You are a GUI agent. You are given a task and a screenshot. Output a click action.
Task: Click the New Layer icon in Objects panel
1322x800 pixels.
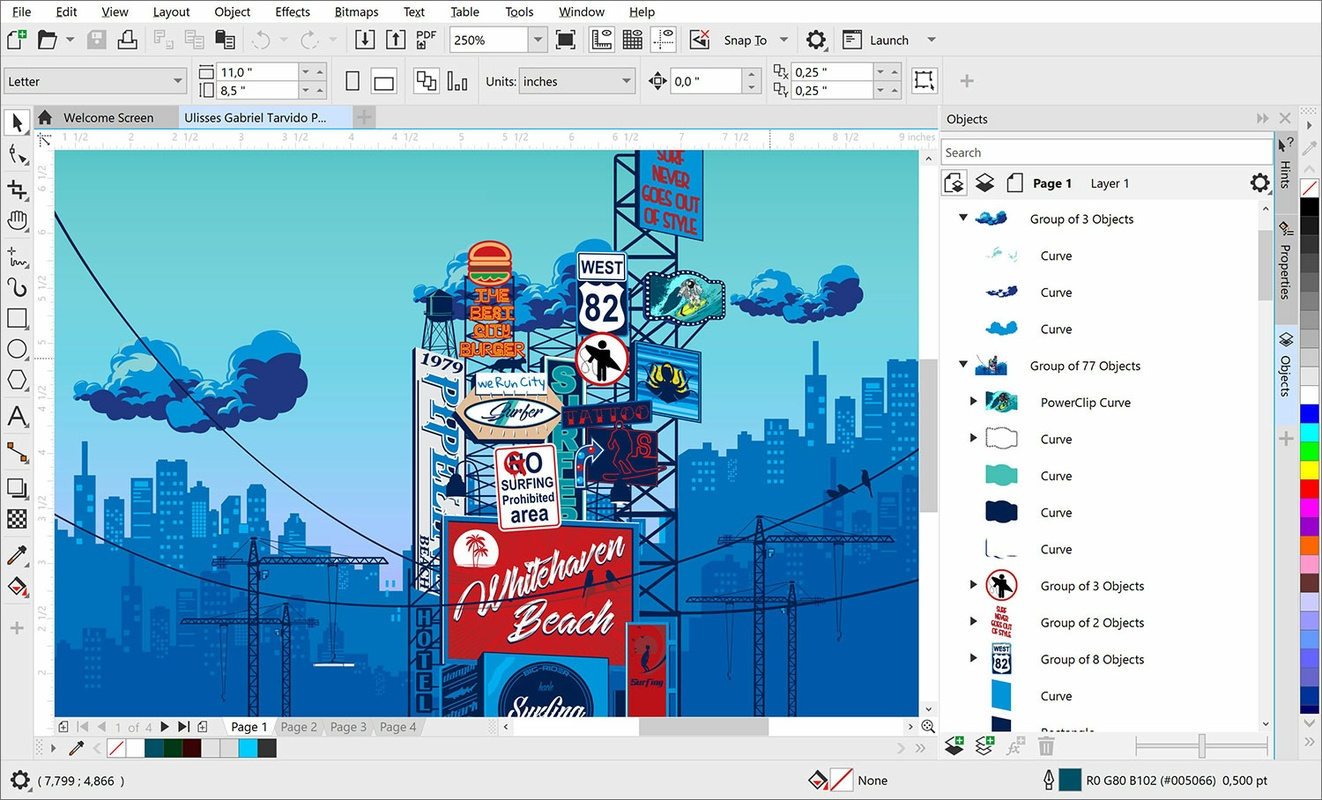(953, 745)
